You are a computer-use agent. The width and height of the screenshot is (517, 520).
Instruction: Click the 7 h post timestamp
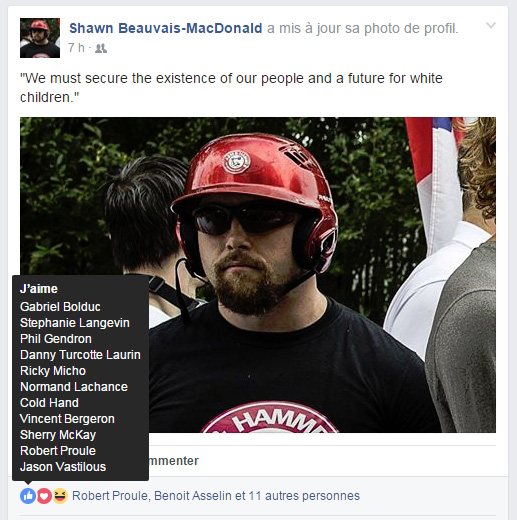click(x=76, y=48)
